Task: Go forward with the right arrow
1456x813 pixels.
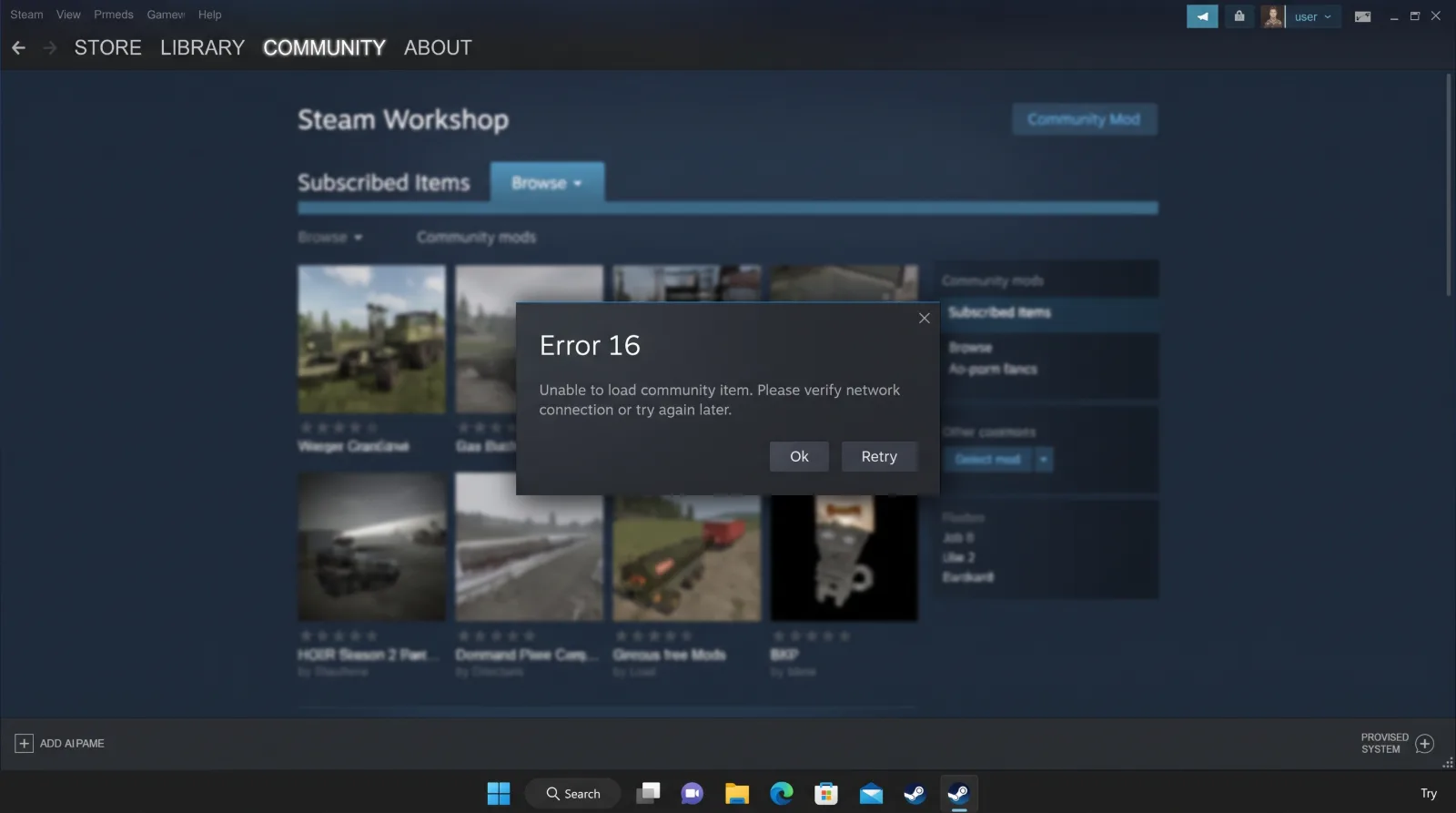Action: coord(50,47)
